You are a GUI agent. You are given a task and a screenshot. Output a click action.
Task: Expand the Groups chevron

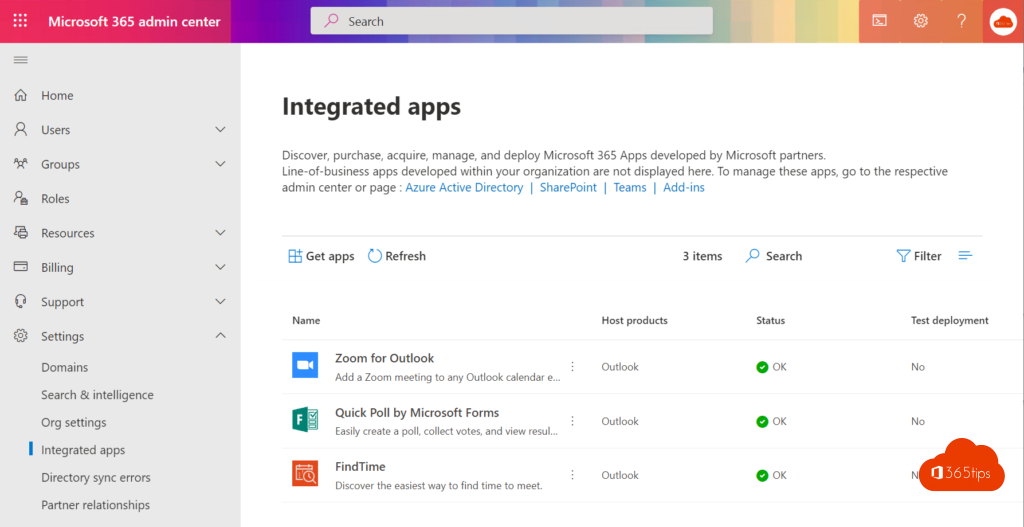[221, 164]
